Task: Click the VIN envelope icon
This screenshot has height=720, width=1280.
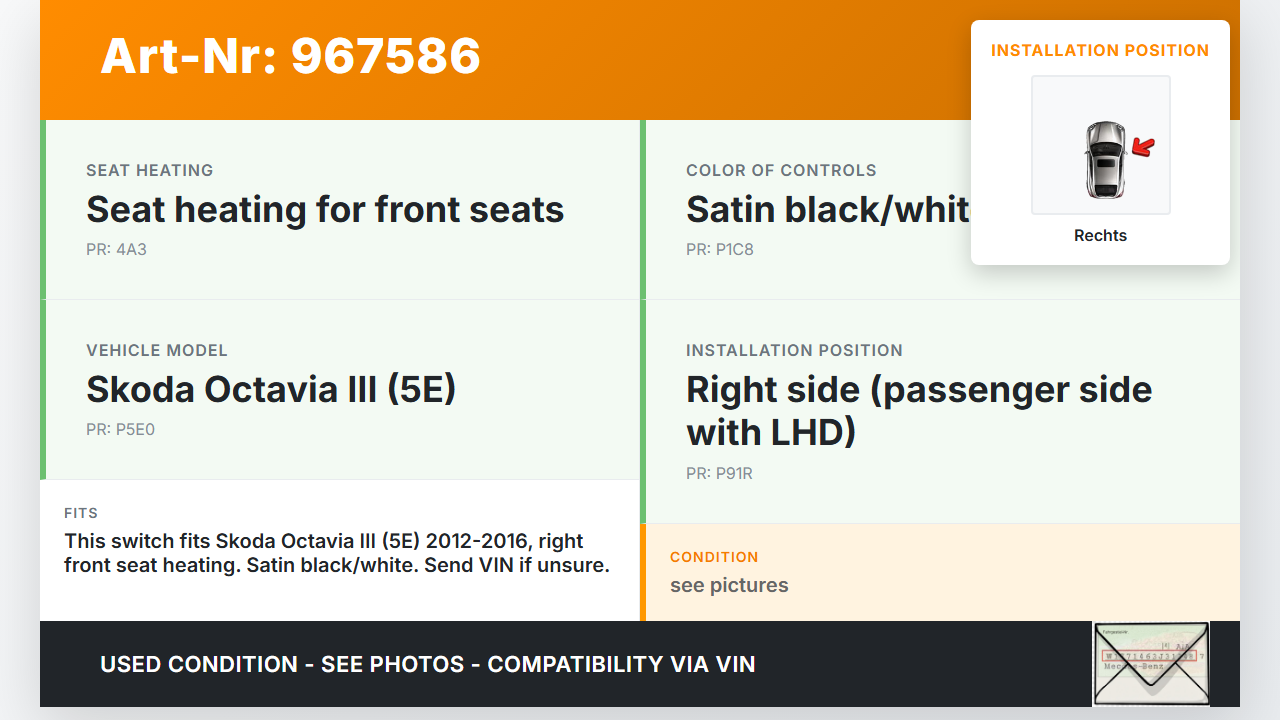Action: click(x=1151, y=664)
